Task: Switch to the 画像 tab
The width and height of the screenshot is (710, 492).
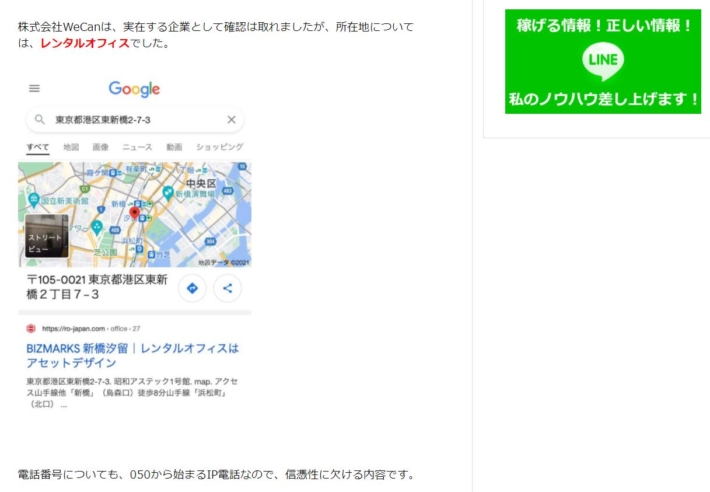Action: coord(101,147)
